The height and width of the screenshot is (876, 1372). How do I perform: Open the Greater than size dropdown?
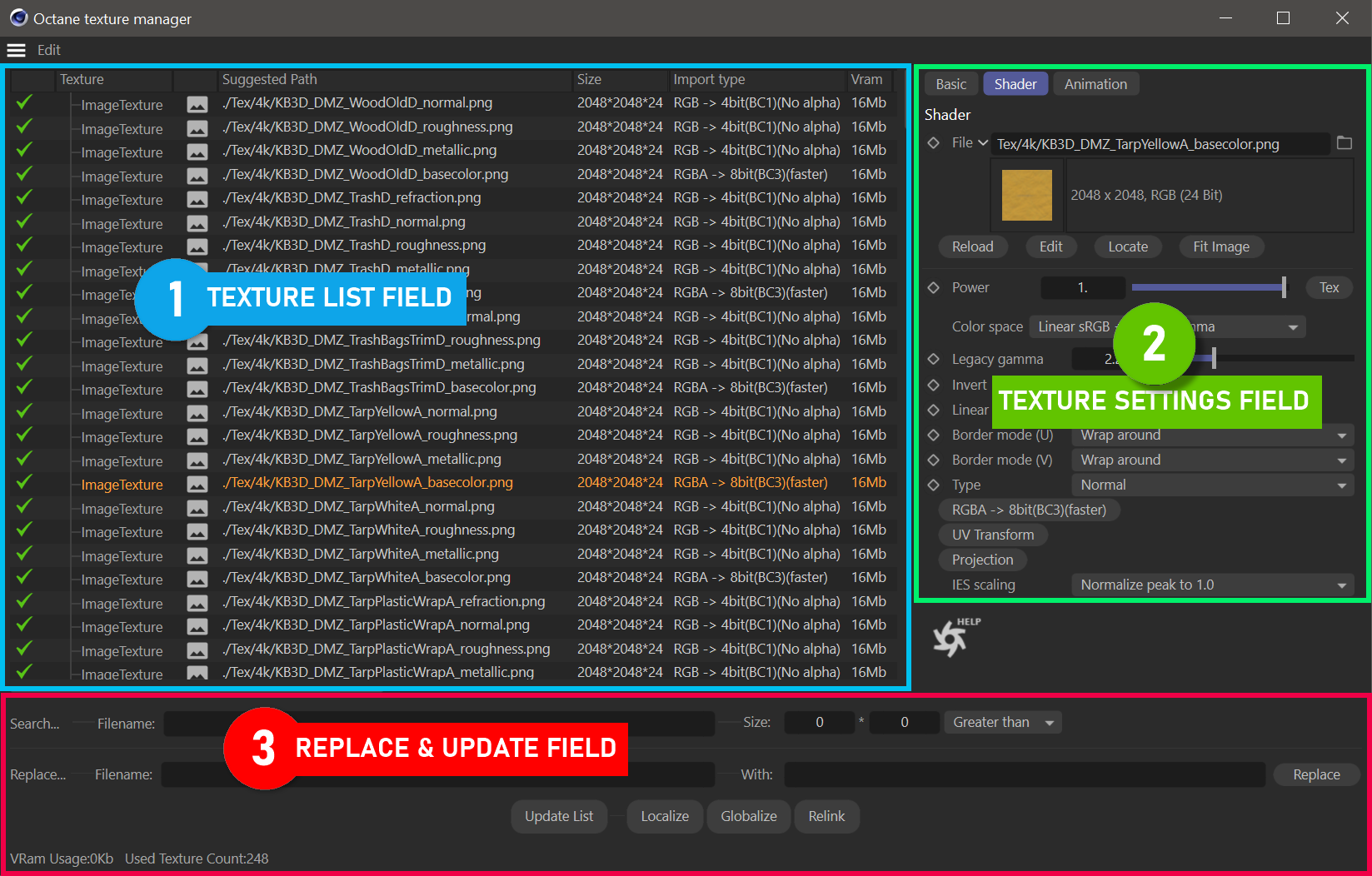(x=1003, y=722)
